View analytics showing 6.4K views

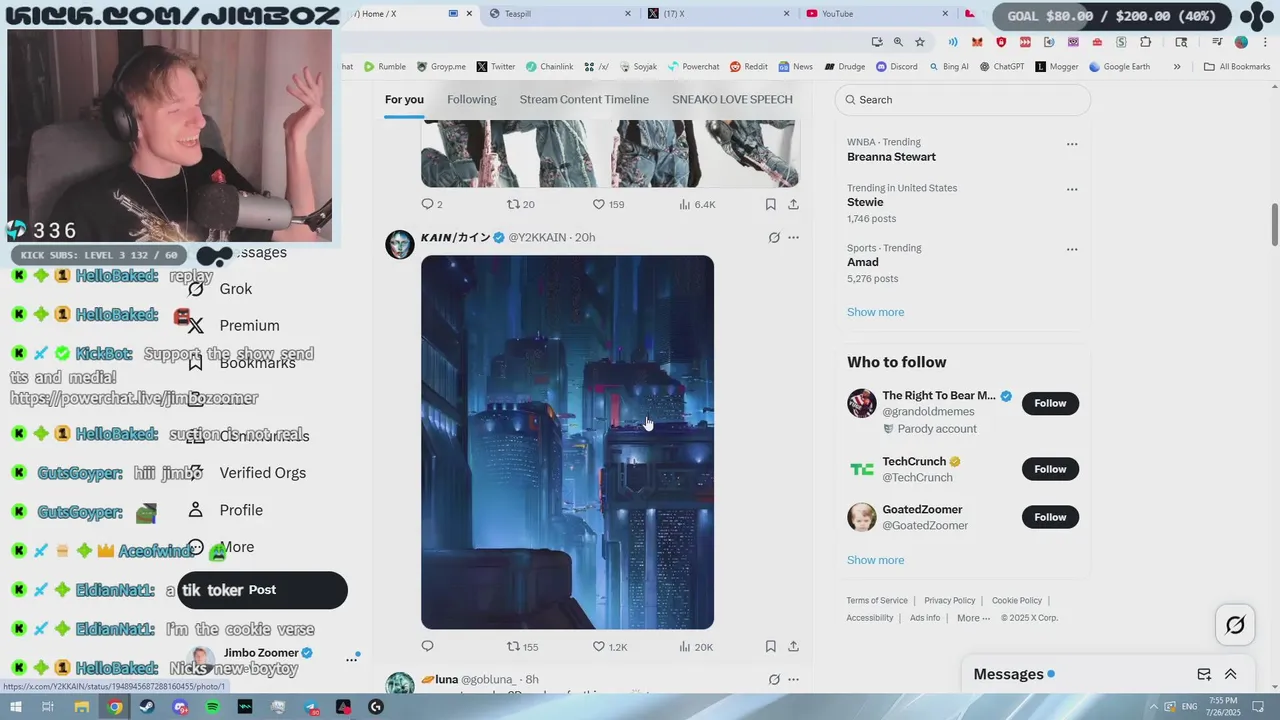pyautogui.click(x=697, y=204)
